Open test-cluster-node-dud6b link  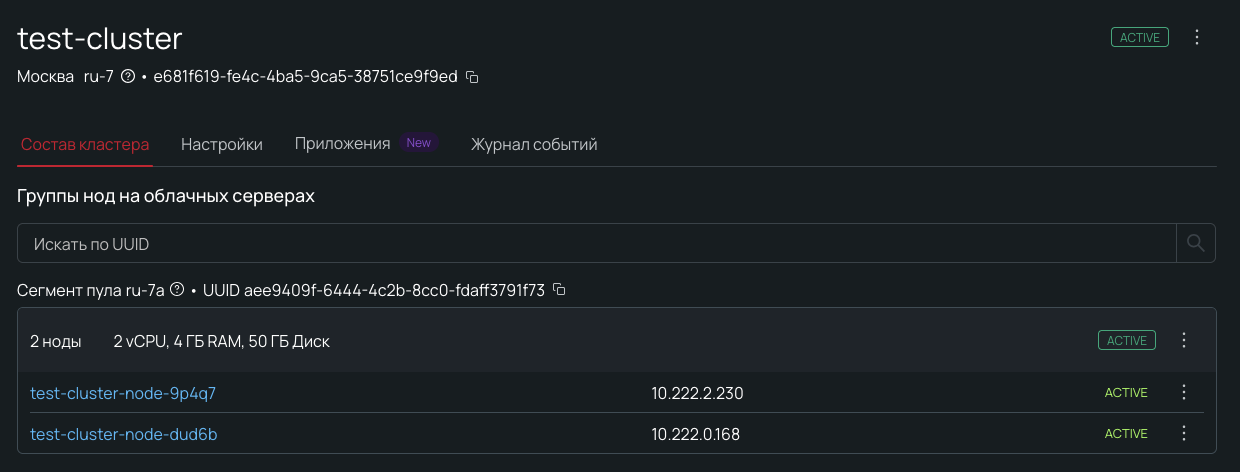click(124, 434)
